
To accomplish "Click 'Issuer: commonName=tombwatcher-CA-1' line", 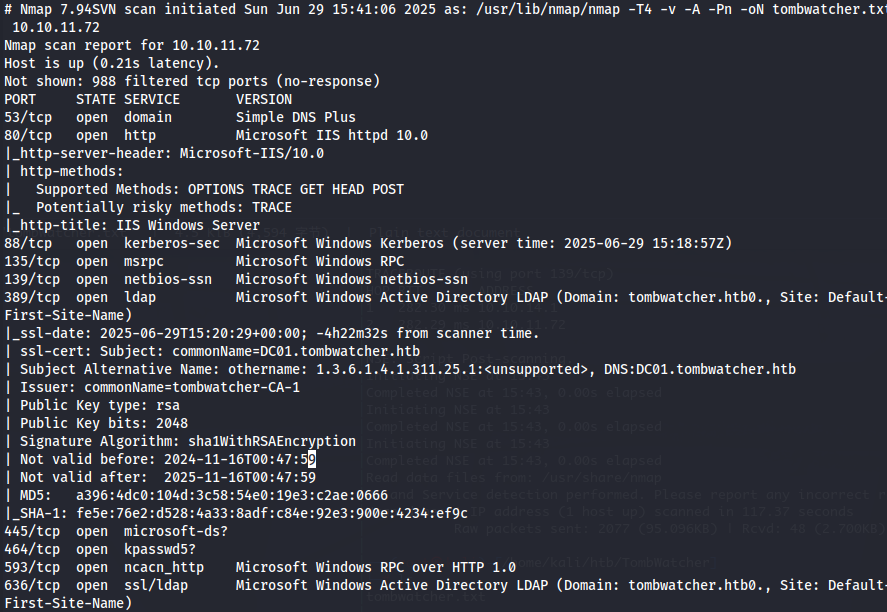I will tap(160, 387).
